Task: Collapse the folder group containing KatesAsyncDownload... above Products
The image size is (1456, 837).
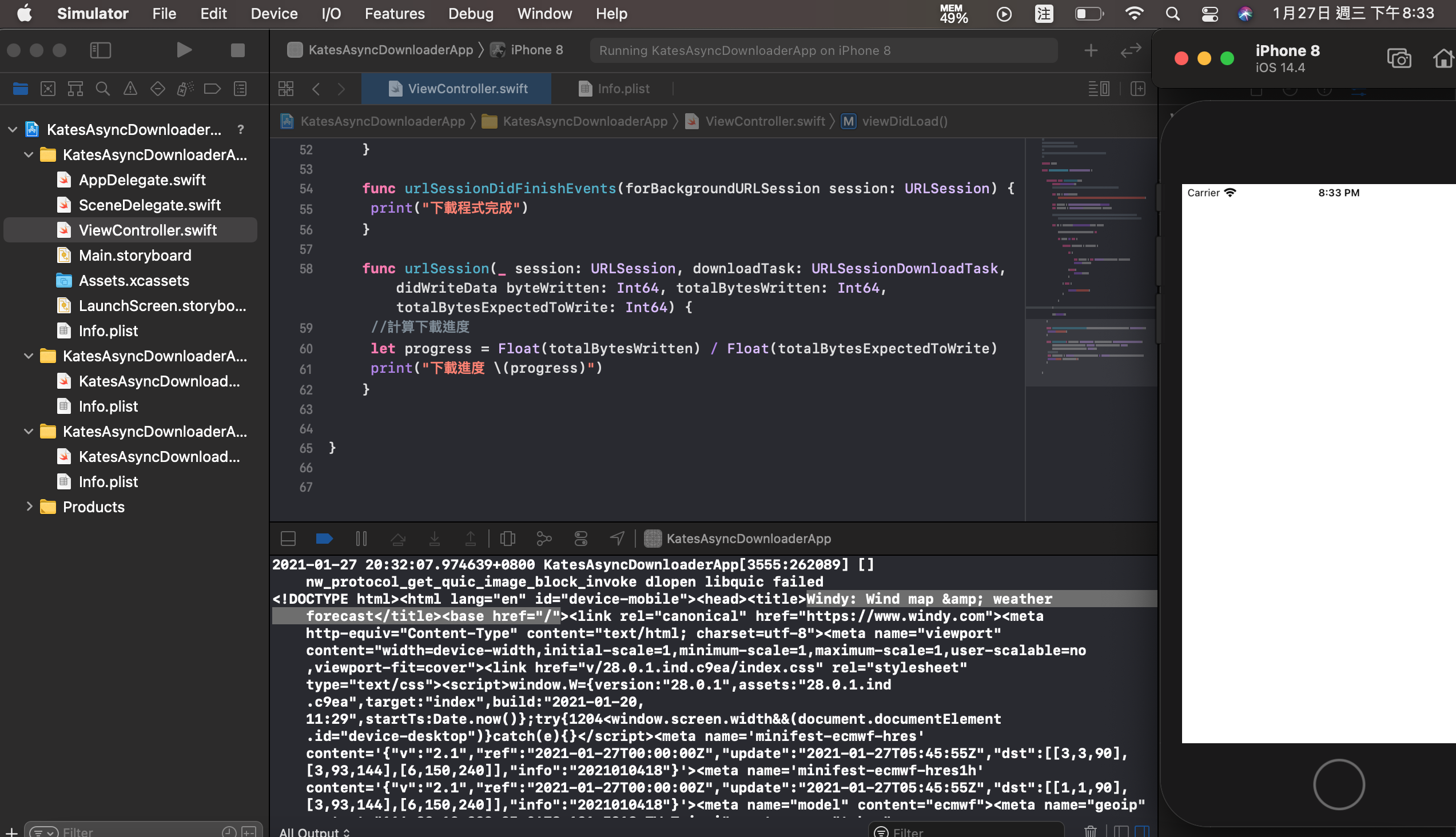Action: coord(29,431)
